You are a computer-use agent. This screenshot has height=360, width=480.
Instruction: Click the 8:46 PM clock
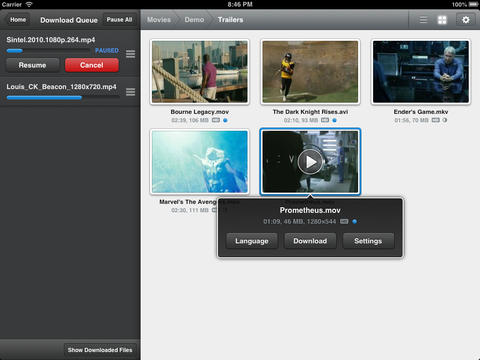(240, 4)
